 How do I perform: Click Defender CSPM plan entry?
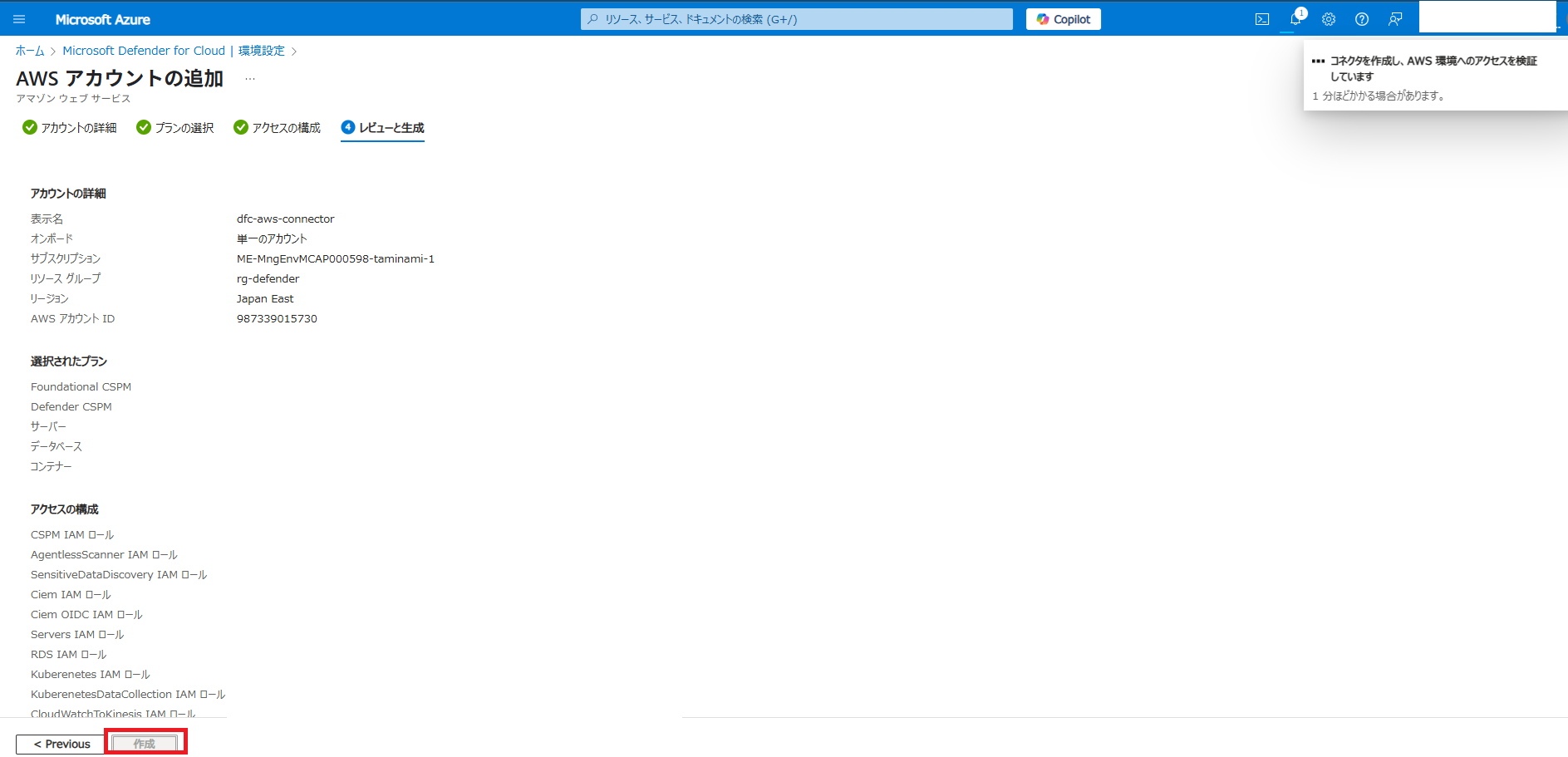tap(71, 406)
